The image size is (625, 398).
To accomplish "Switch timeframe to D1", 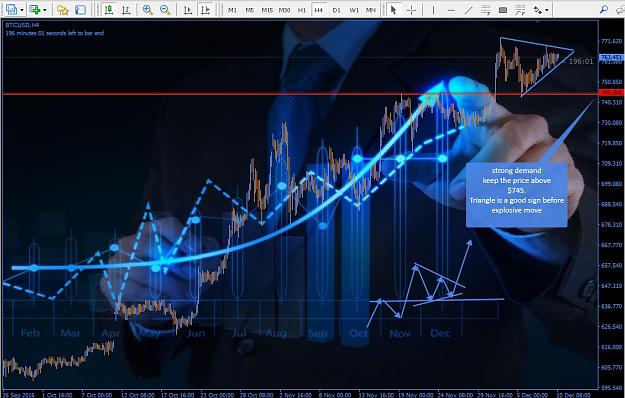I will 336,10.
